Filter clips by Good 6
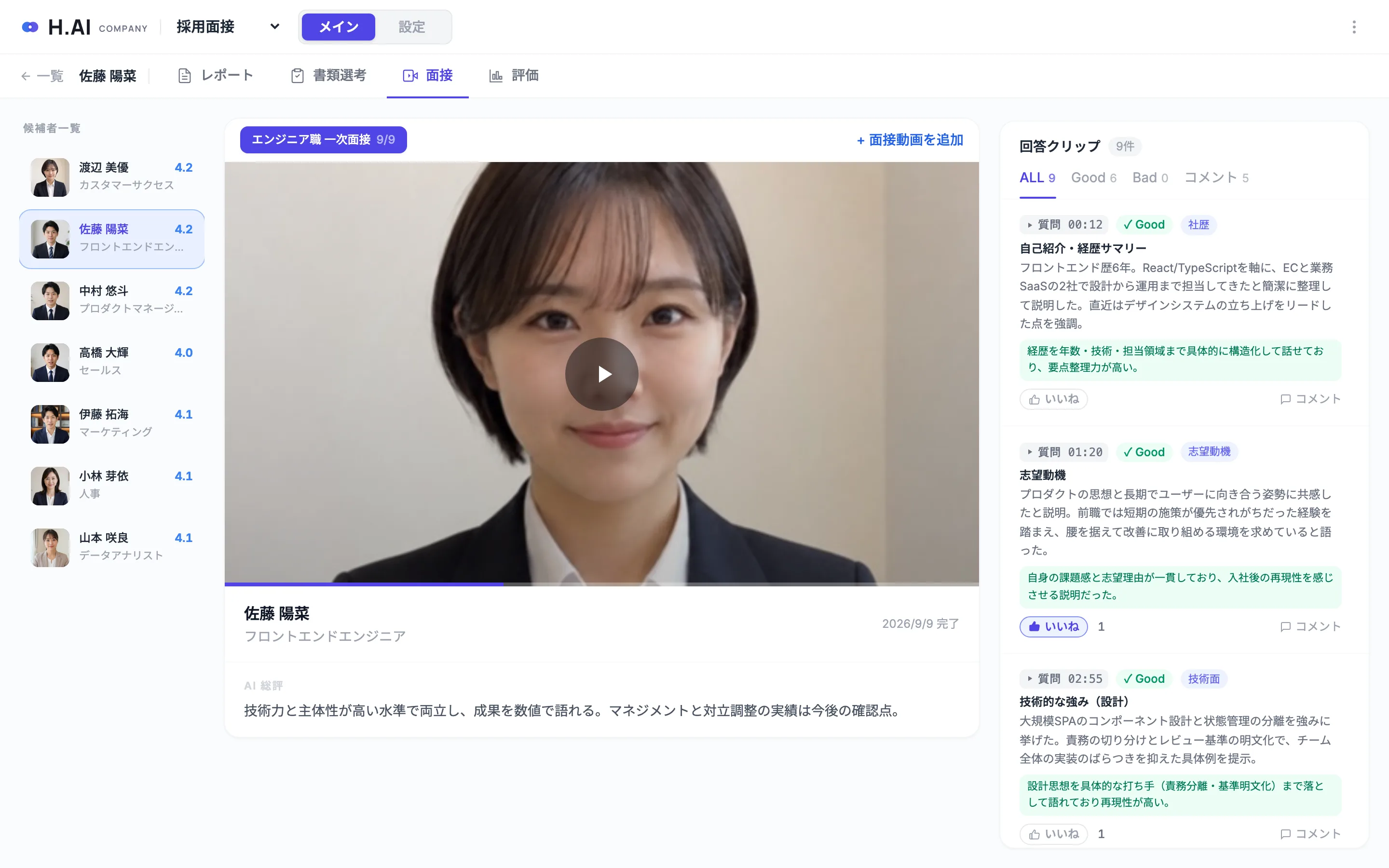1389x868 pixels. [1093, 178]
